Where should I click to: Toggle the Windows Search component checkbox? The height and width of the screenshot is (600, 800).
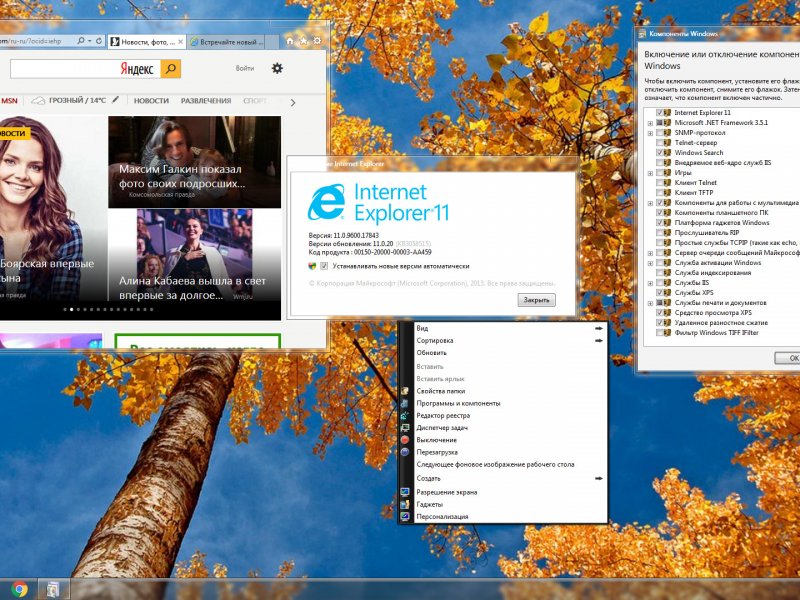660,153
